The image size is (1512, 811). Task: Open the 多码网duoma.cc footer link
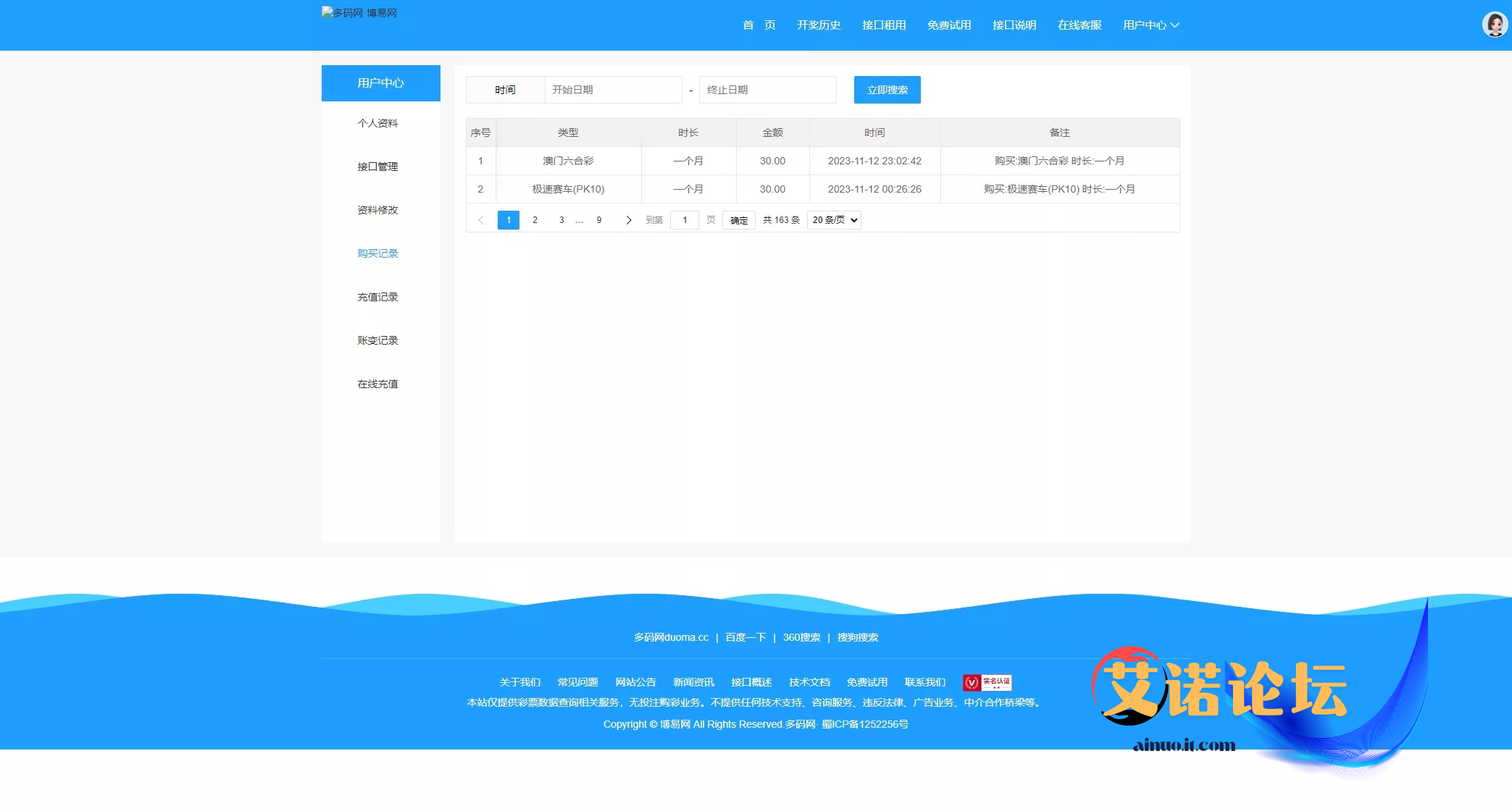671,637
